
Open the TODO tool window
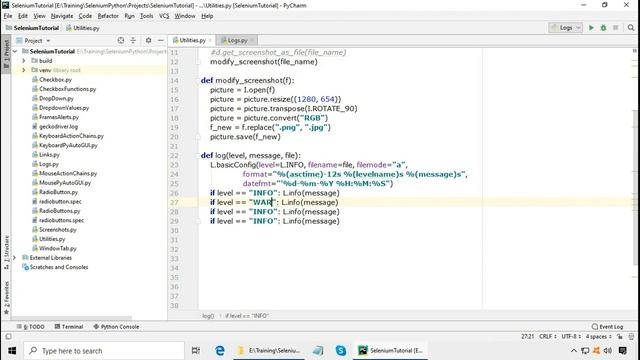(x=31, y=327)
